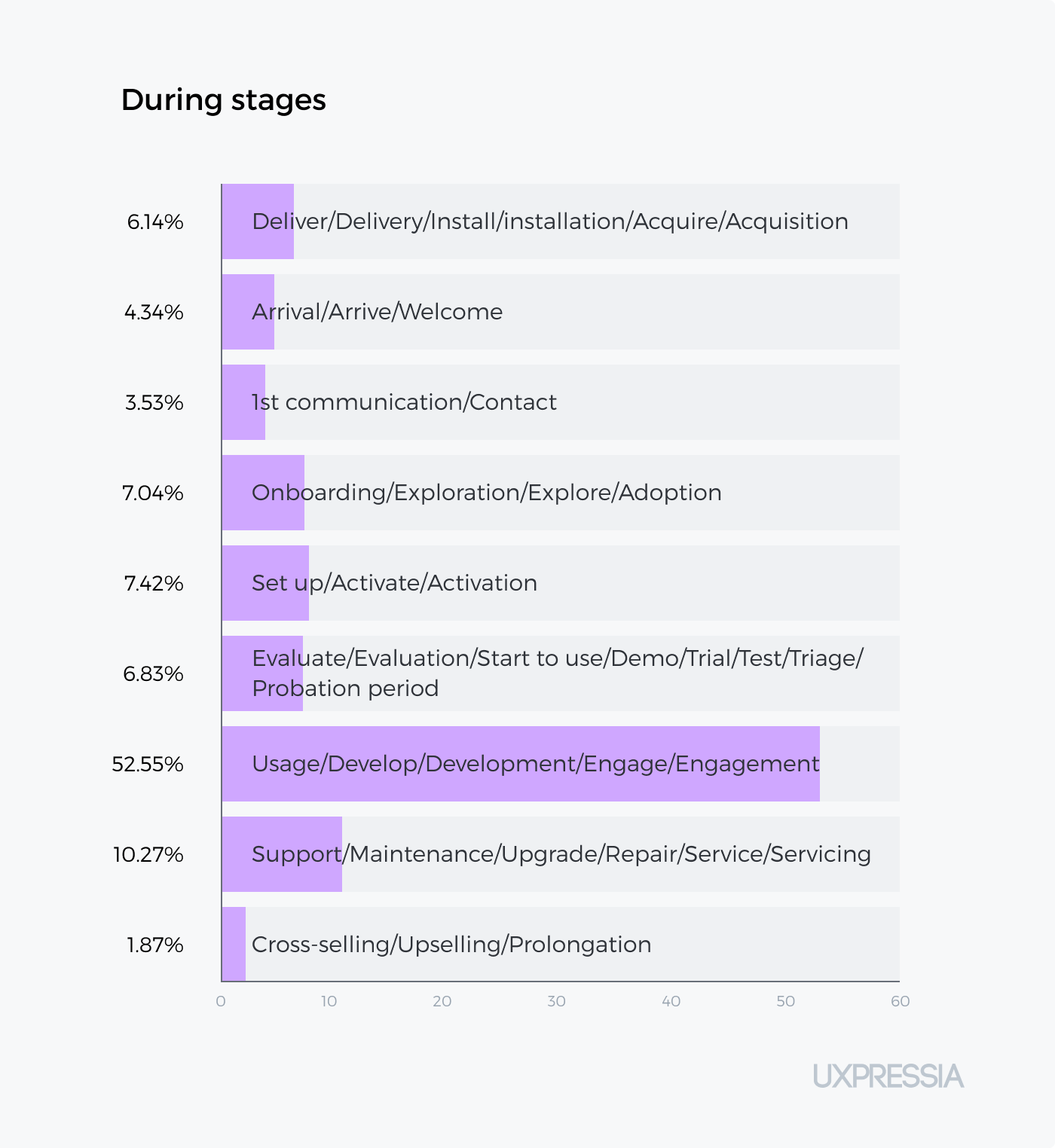Select the Arrival/Arrive/Welcome bar
The height and width of the screenshot is (1148, 1055).
[248, 312]
